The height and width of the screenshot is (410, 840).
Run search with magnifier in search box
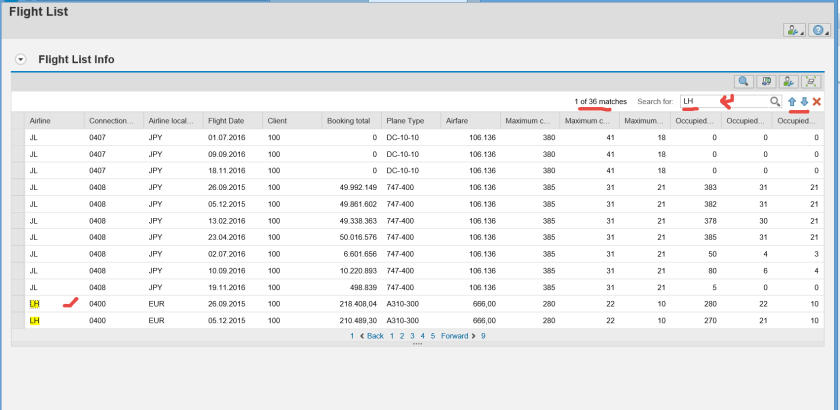[x=774, y=102]
